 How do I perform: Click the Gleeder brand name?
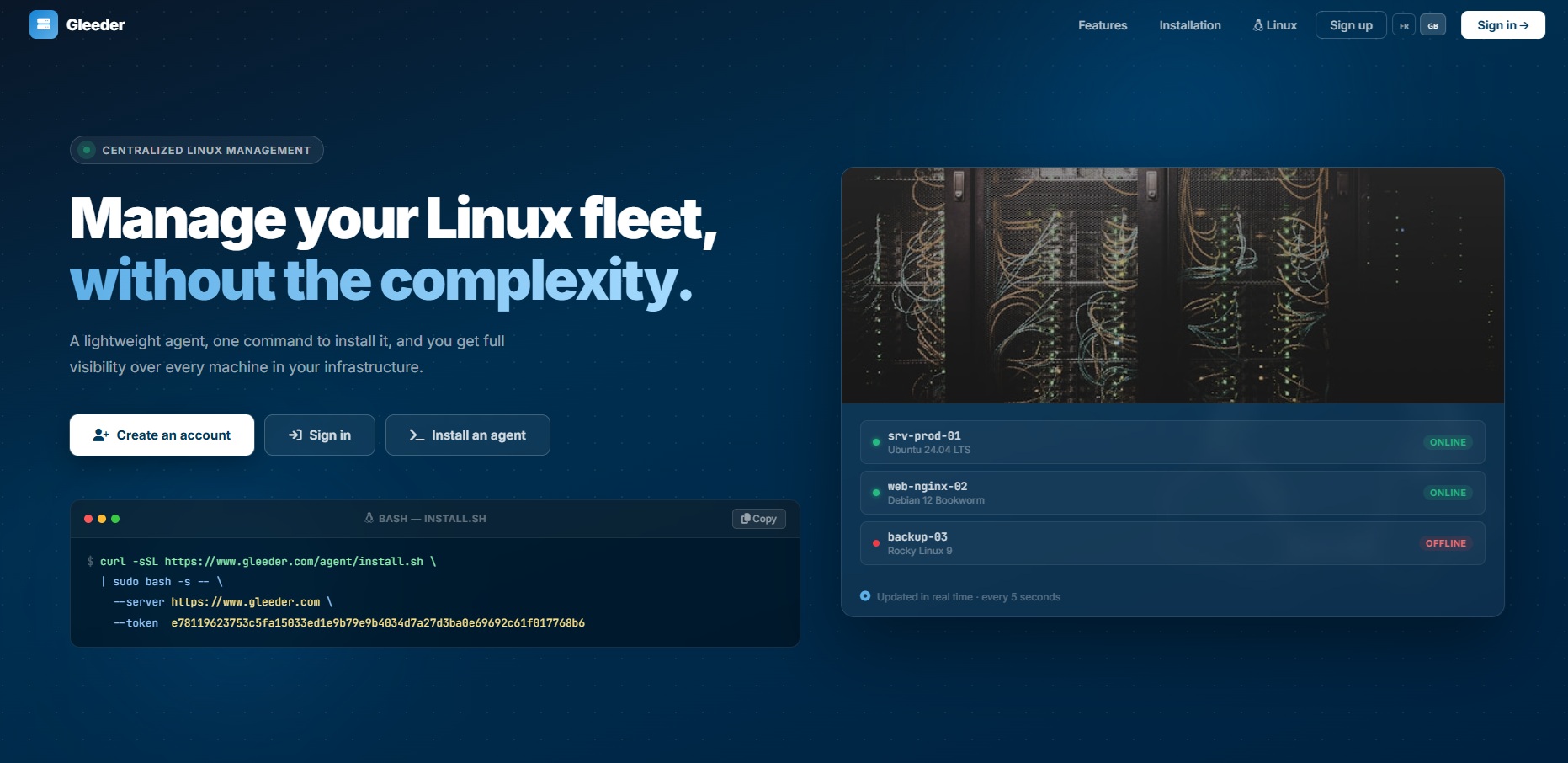pos(96,25)
